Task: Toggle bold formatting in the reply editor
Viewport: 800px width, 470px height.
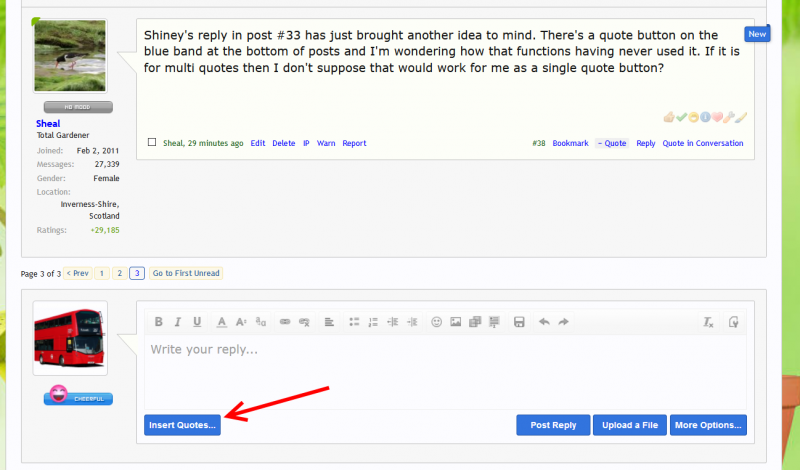Action: point(158,322)
